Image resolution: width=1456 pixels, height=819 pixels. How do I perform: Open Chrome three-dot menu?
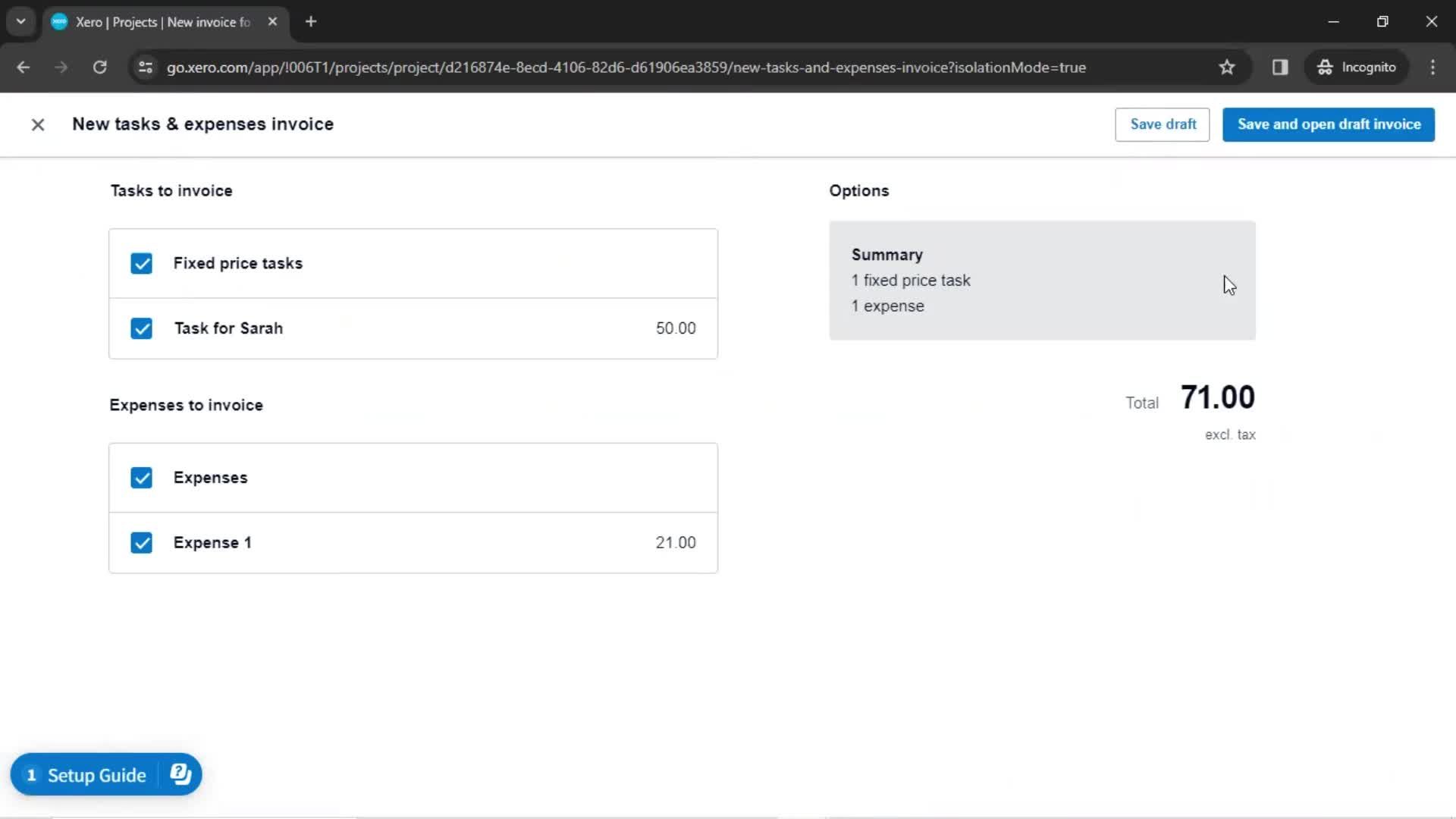click(x=1432, y=67)
